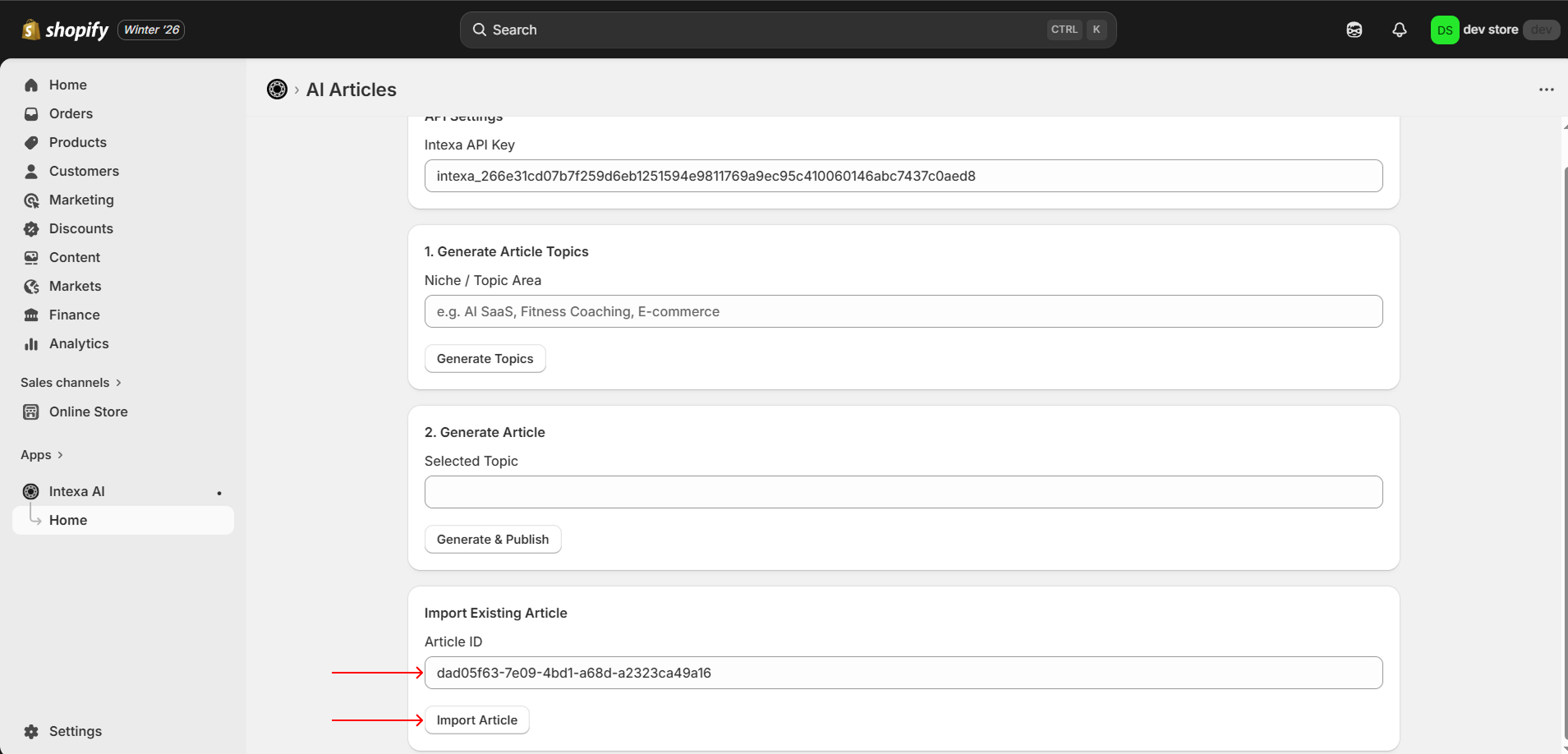1568x754 pixels.
Task: Go to the Products section via tag icon
Action: [31, 142]
